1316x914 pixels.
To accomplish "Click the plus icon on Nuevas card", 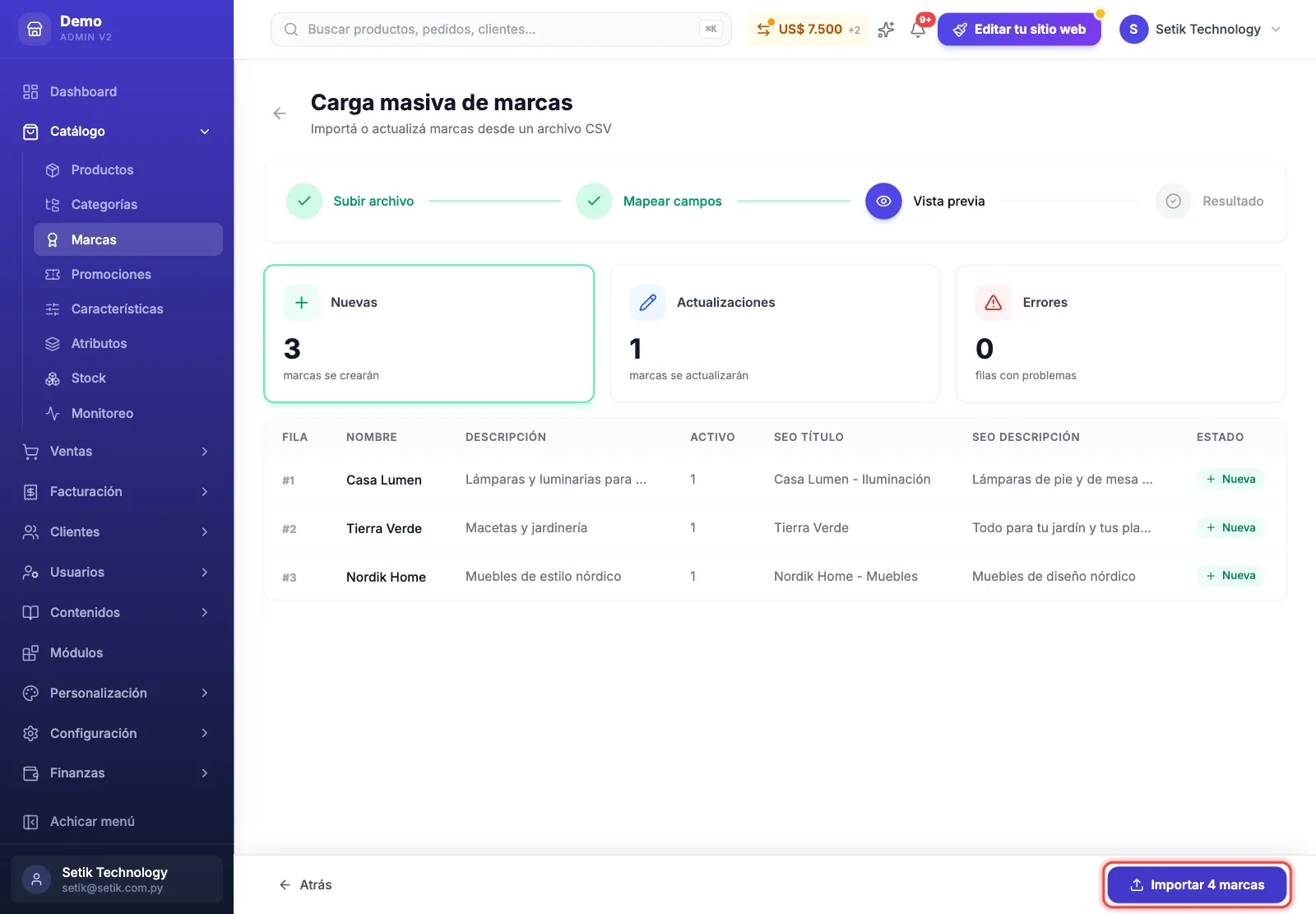I will [x=301, y=303].
